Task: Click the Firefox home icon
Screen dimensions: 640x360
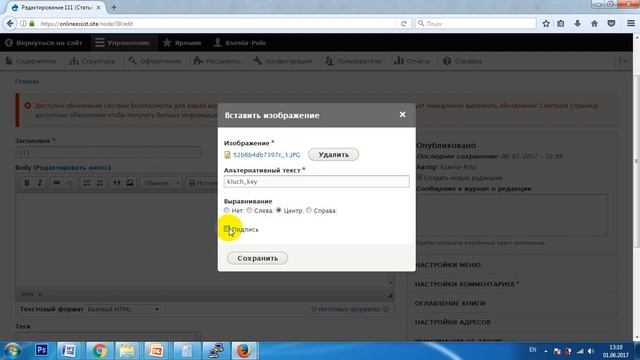Action: 594,24
